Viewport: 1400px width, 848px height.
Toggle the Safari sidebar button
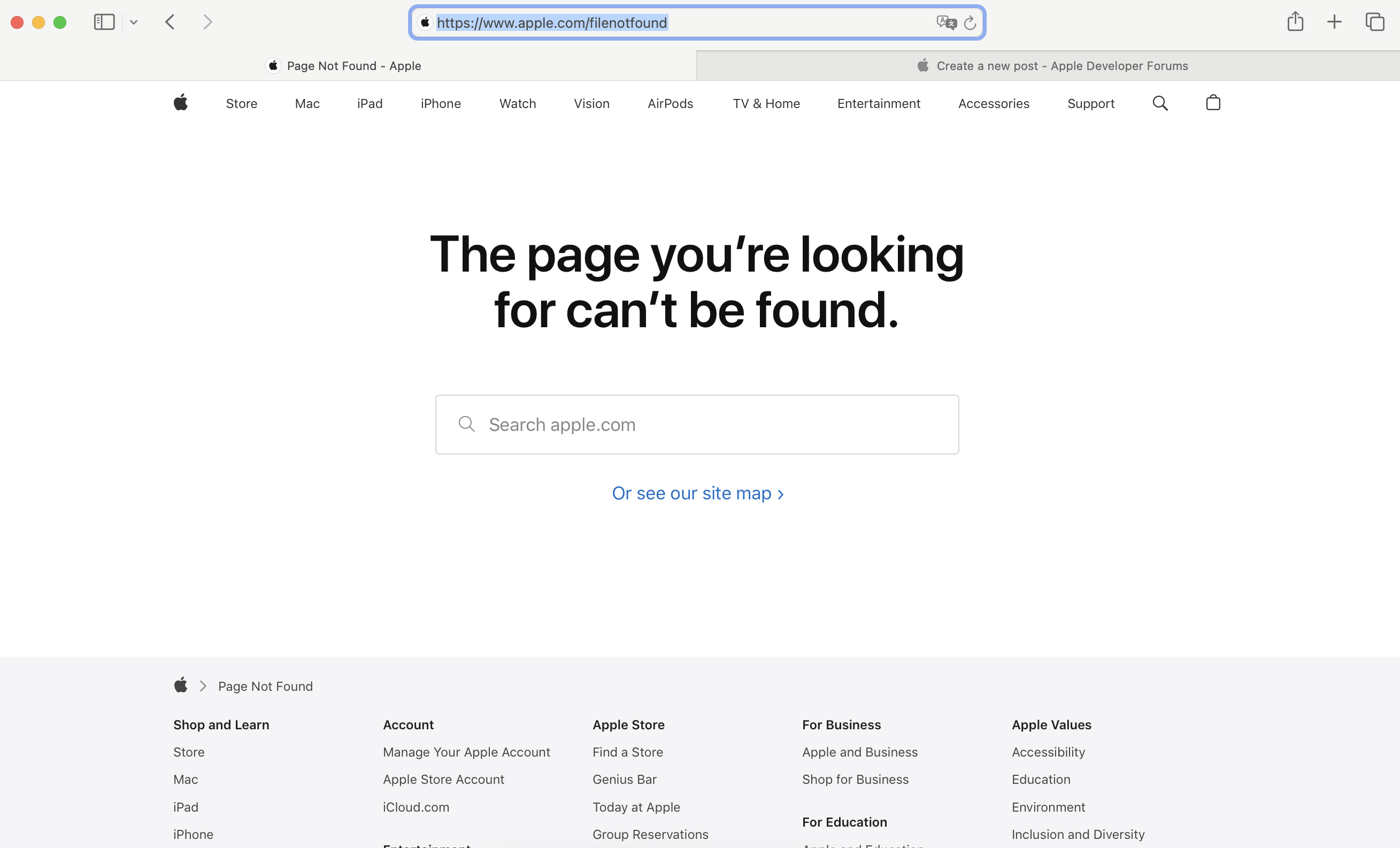click(x=104, y=22)
